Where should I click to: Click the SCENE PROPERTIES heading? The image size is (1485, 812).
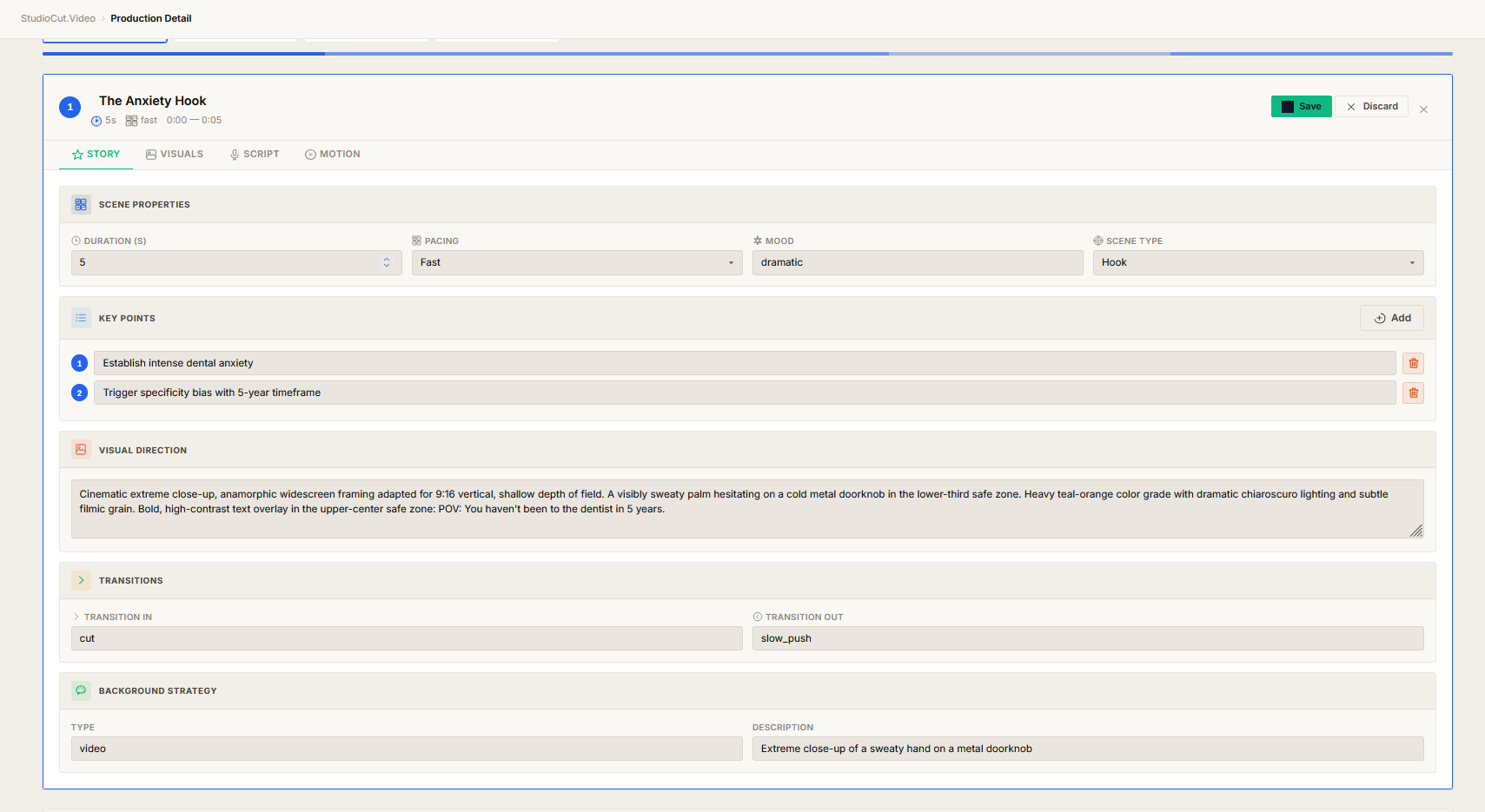[x=144, y=205]
